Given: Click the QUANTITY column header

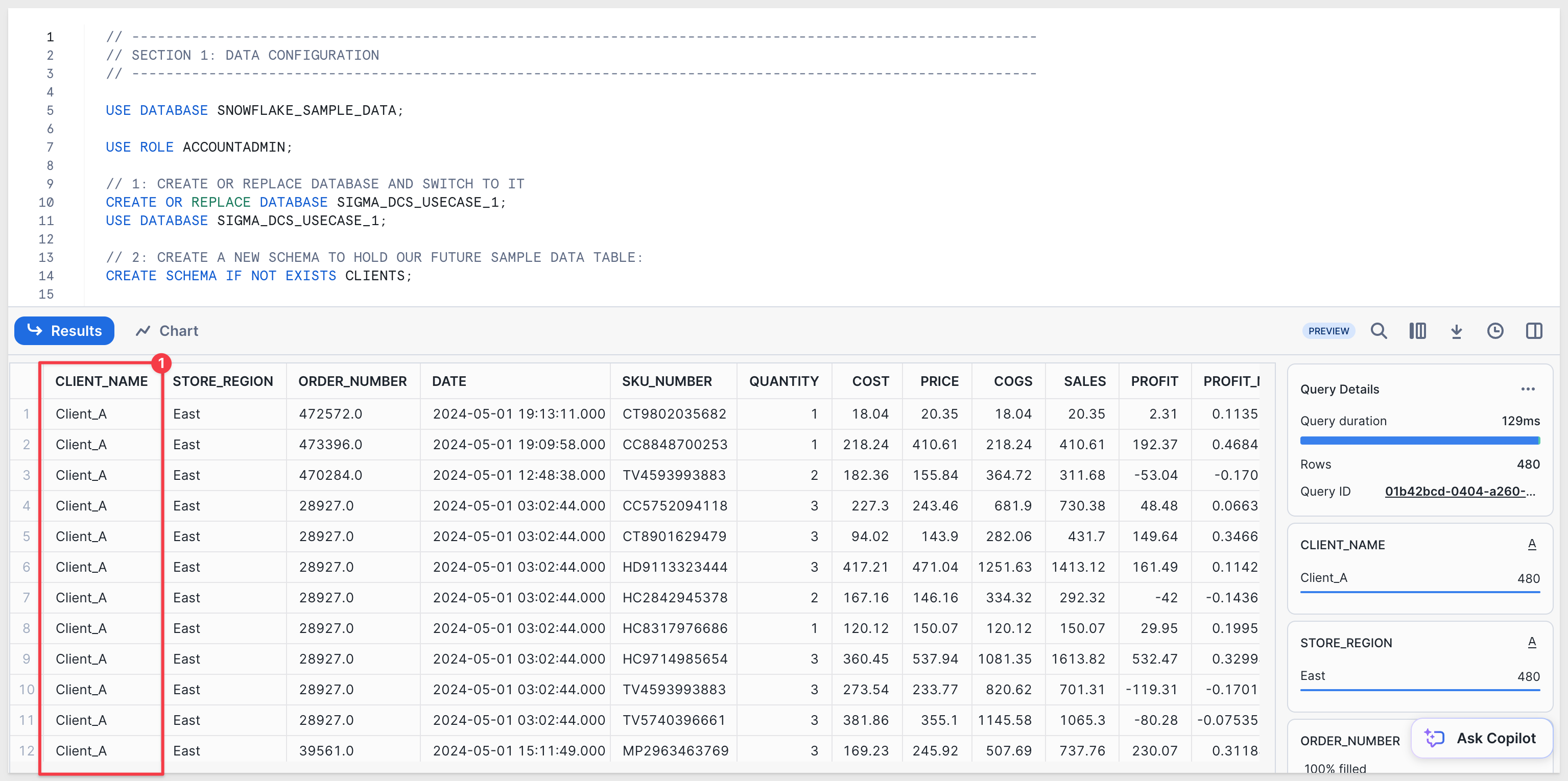Looking at the screenshot, I should [784, 381].
